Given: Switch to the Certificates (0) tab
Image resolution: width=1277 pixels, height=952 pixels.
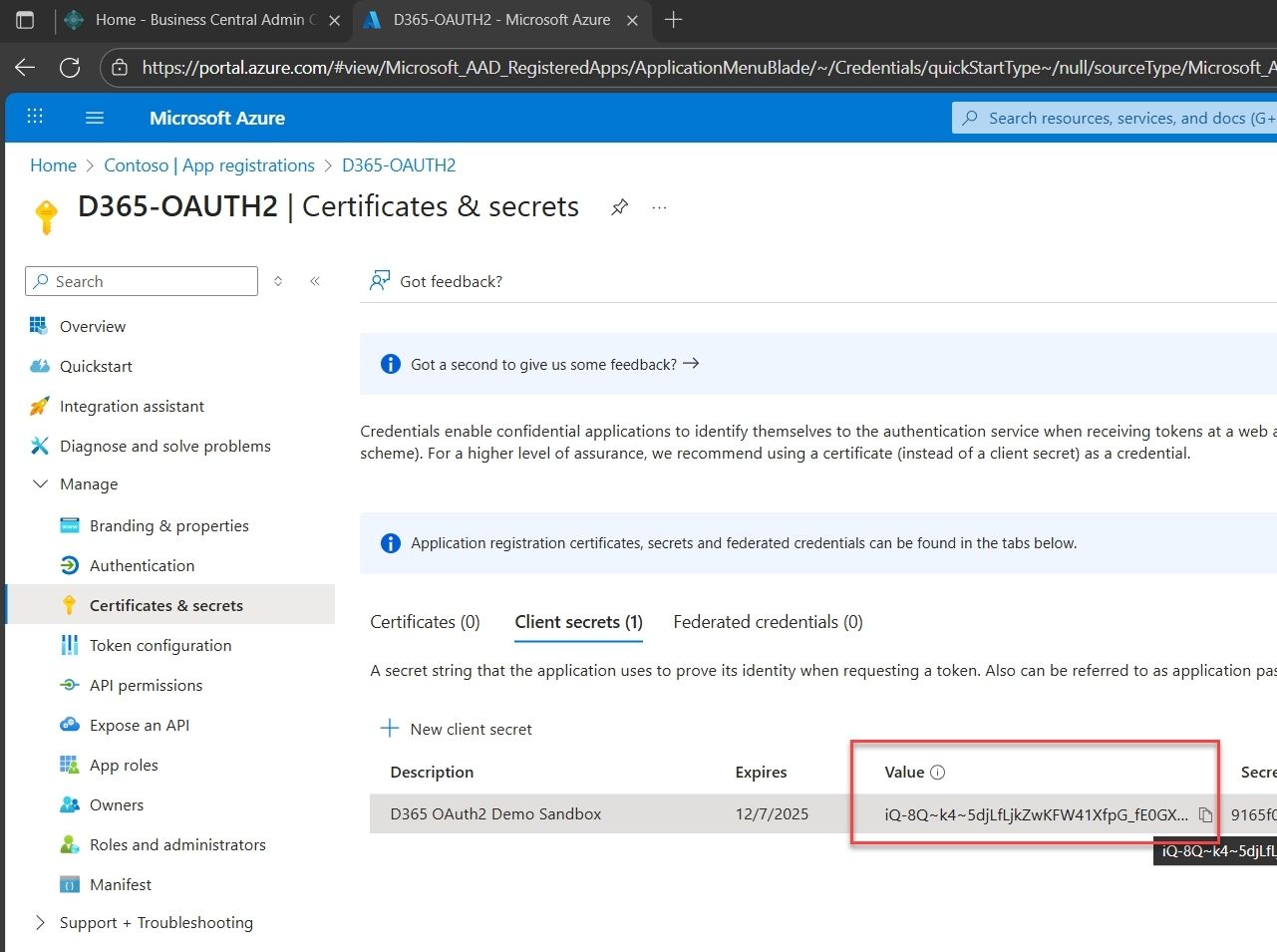Looking at the screenshot, I should click(425, 622).
